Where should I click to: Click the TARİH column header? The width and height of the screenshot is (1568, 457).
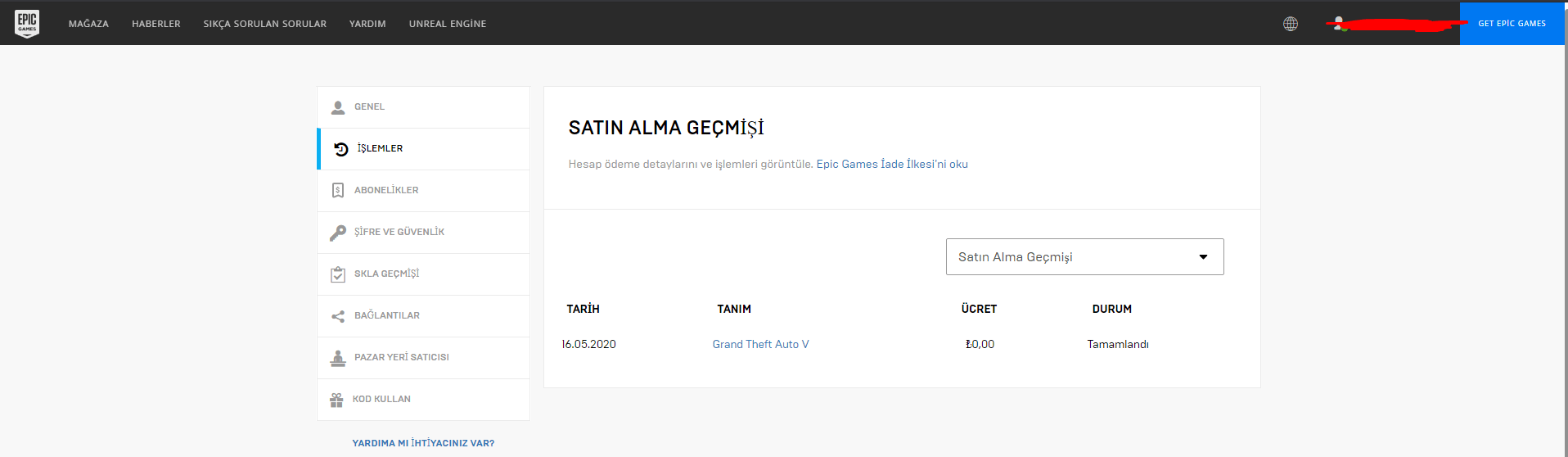pos(583,310)
